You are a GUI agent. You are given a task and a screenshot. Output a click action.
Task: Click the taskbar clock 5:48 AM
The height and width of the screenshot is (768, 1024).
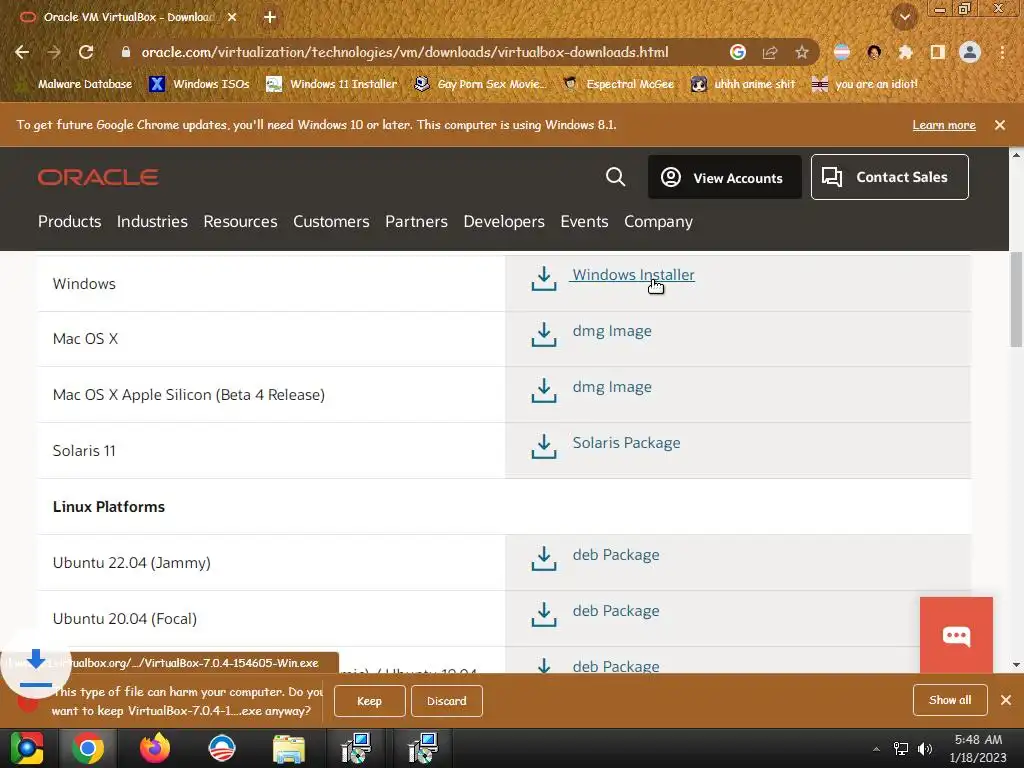pos(978,740)
